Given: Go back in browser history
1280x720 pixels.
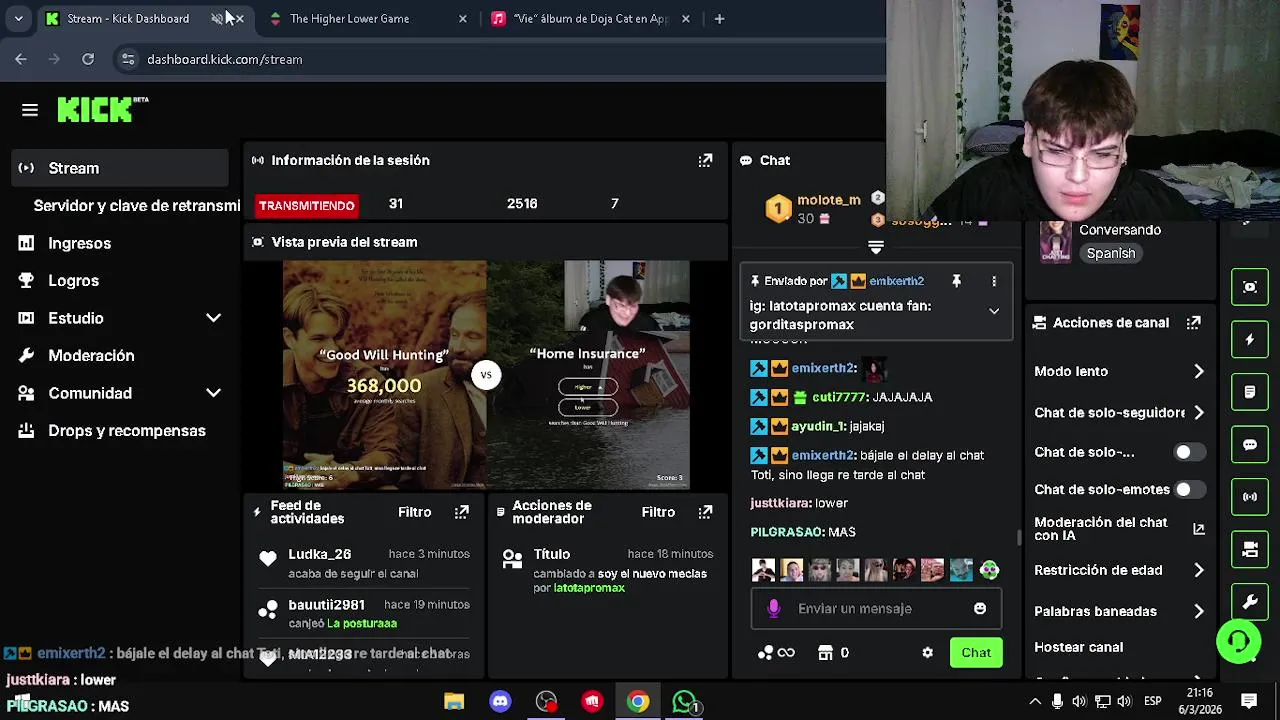Looking at the screenshot, I should coord(21,59).
